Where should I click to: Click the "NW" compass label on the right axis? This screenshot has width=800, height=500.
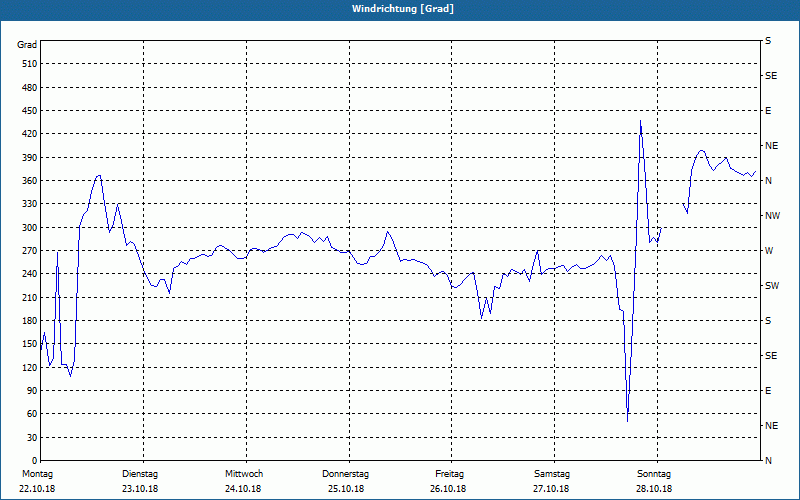click(x=772, y=216)
